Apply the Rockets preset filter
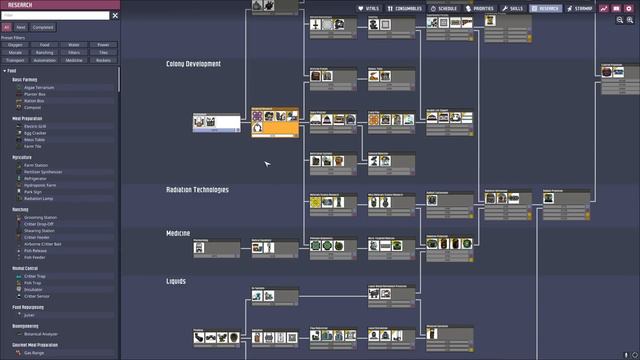 pos(103,60)
